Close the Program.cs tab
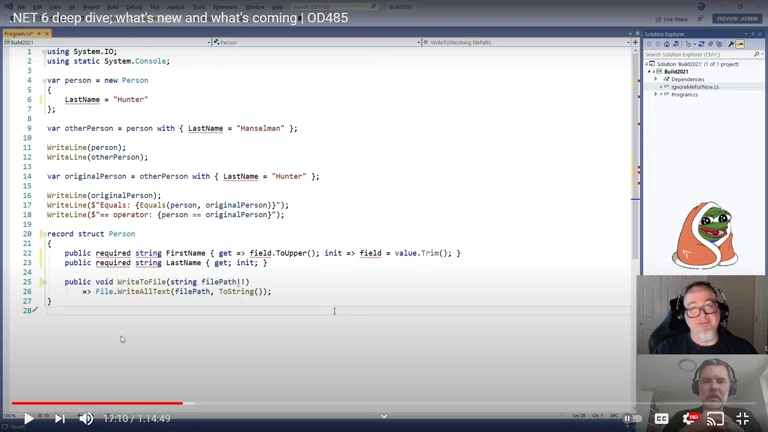Viewport: 768px width, 432px height. (x=47, y=34)
